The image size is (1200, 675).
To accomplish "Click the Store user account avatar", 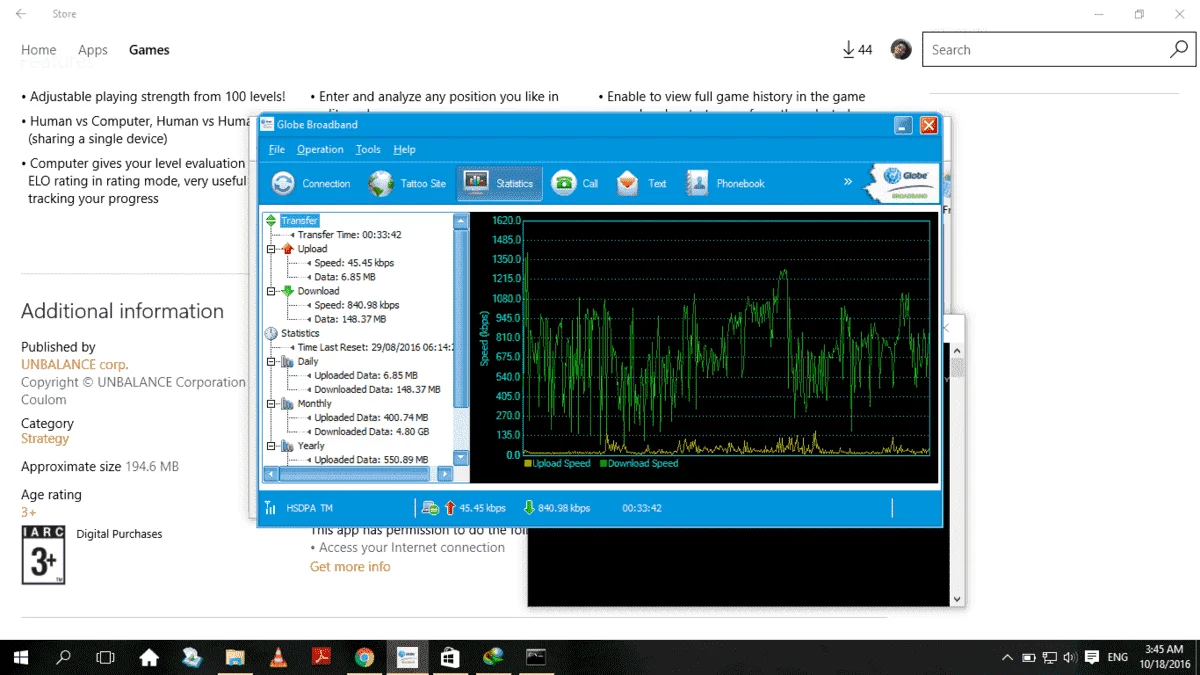I will pos(901,50).
